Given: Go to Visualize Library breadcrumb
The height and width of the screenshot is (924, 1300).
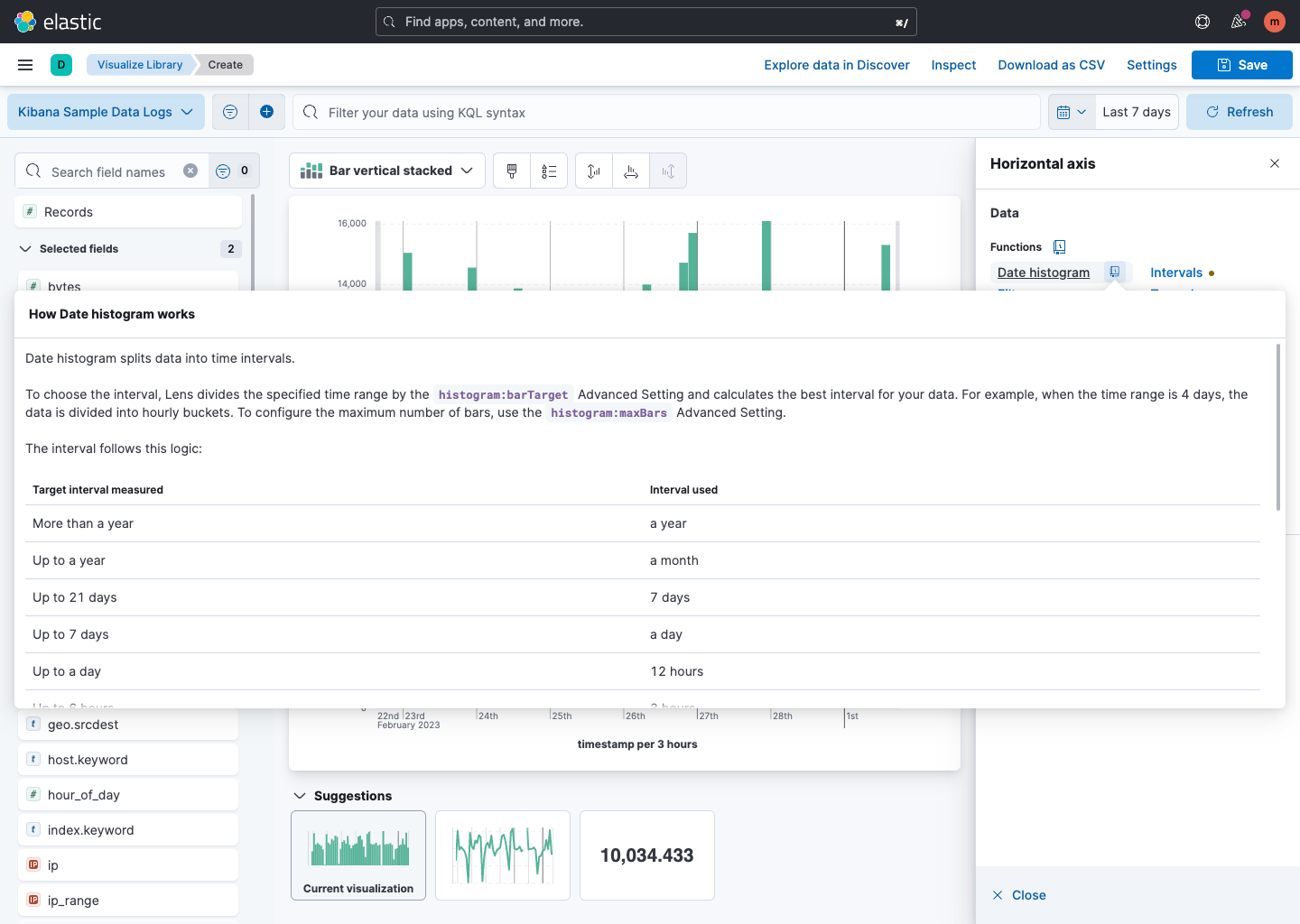Looking at the screenshot, I should 140,64.
